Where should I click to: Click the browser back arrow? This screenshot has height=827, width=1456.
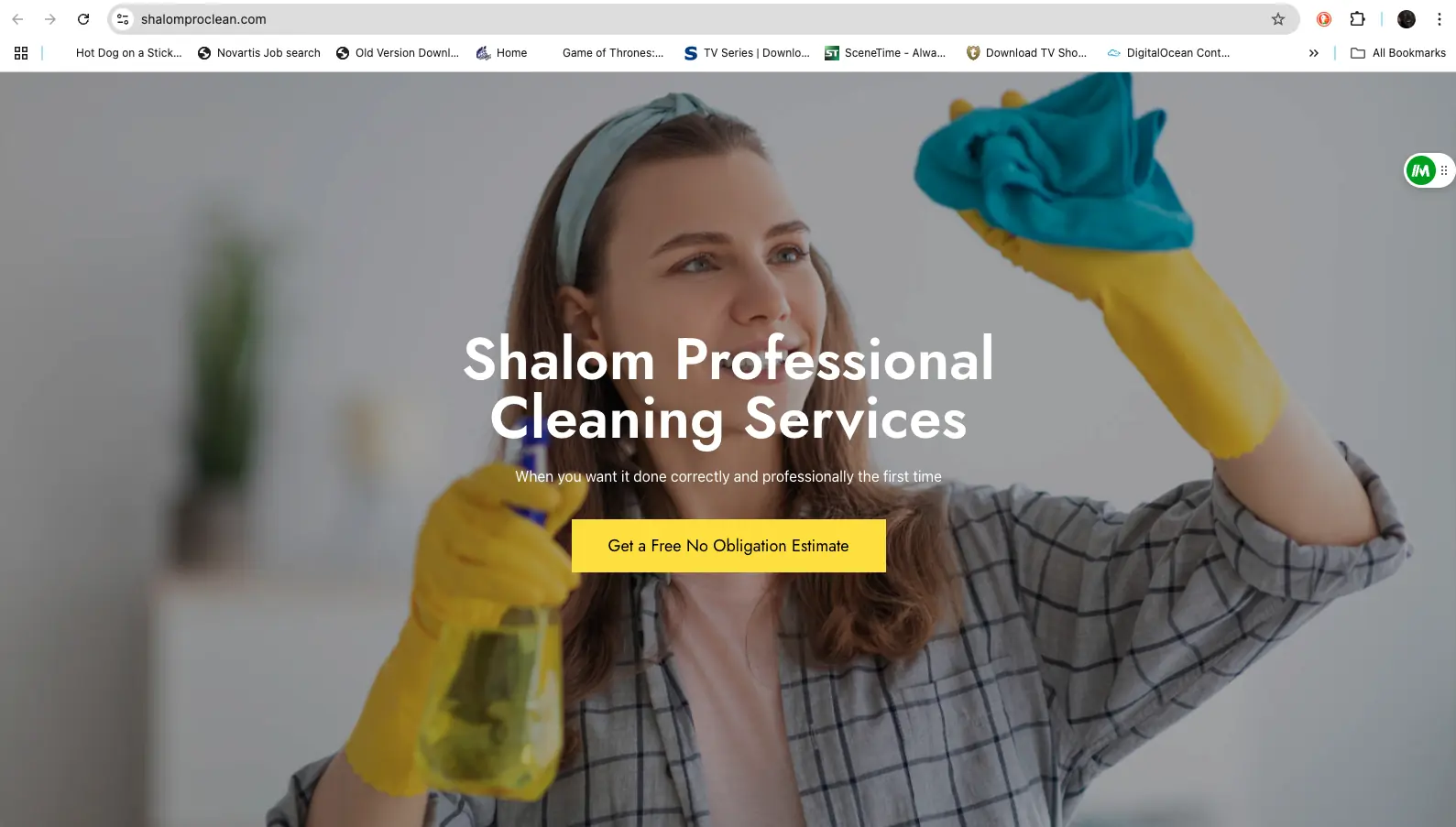[17, 19]
